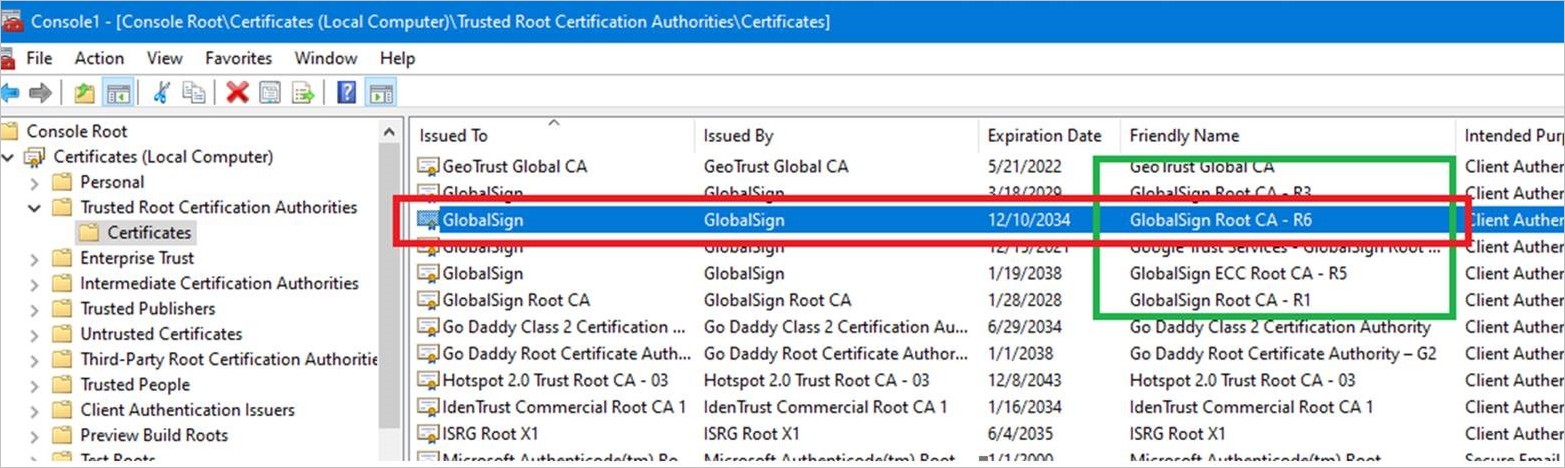Select Certificates folder under Trusted Root
Screen dimensions: 1565x468
pyautogui.click(x=149, y=233)
